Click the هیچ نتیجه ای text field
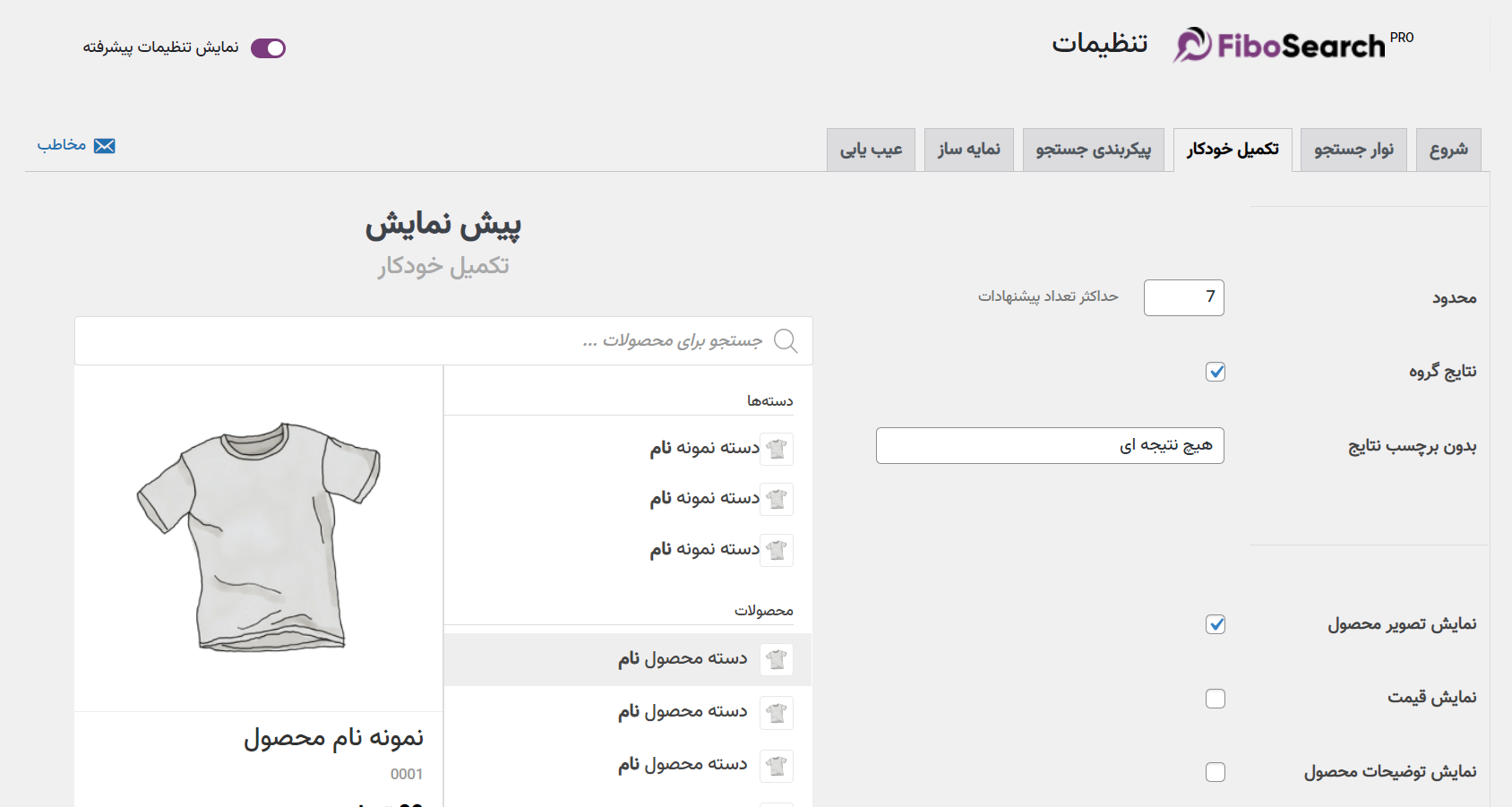The image size is (1512, 807). pyautogui.click(x=1050, y=445)
